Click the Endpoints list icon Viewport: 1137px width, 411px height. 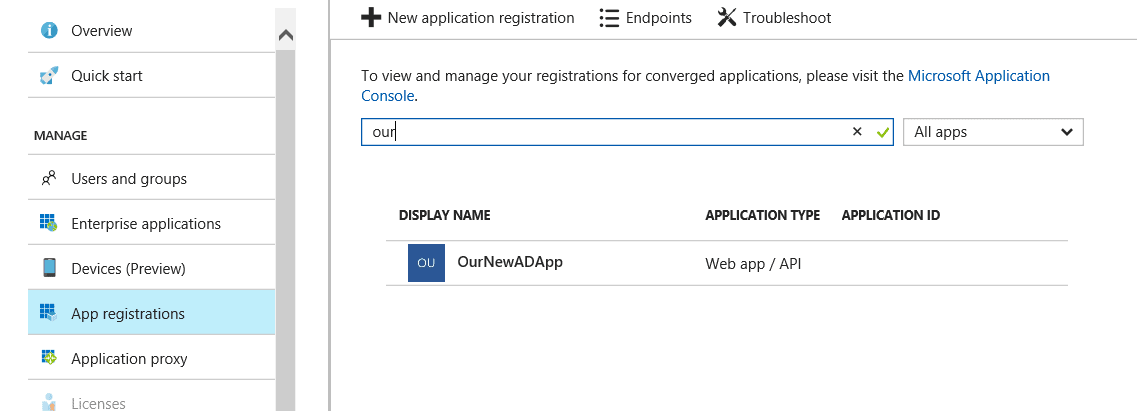coord(609,17)
